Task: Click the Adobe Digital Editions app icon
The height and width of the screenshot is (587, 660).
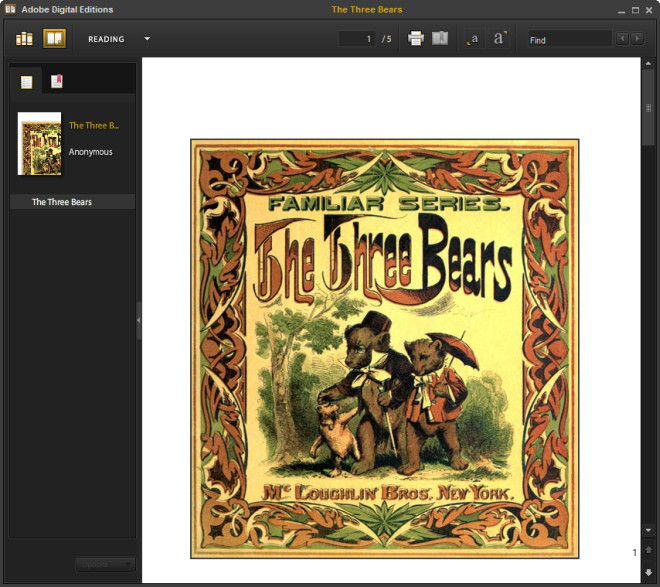Action: point(10,9)
